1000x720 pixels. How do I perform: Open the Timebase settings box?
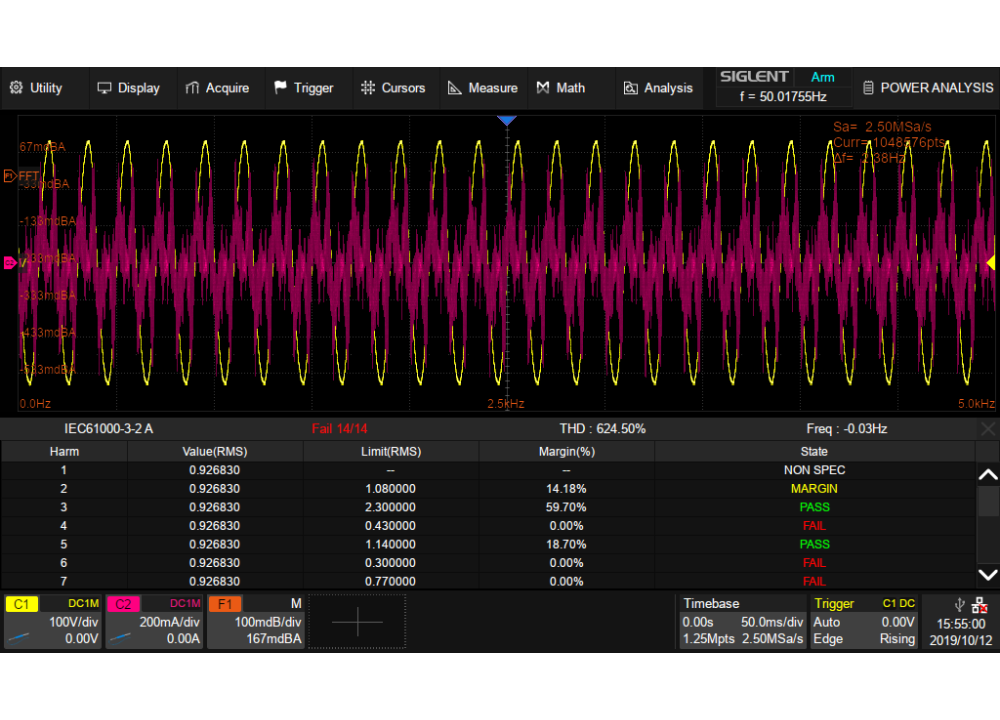pos(741,621)
